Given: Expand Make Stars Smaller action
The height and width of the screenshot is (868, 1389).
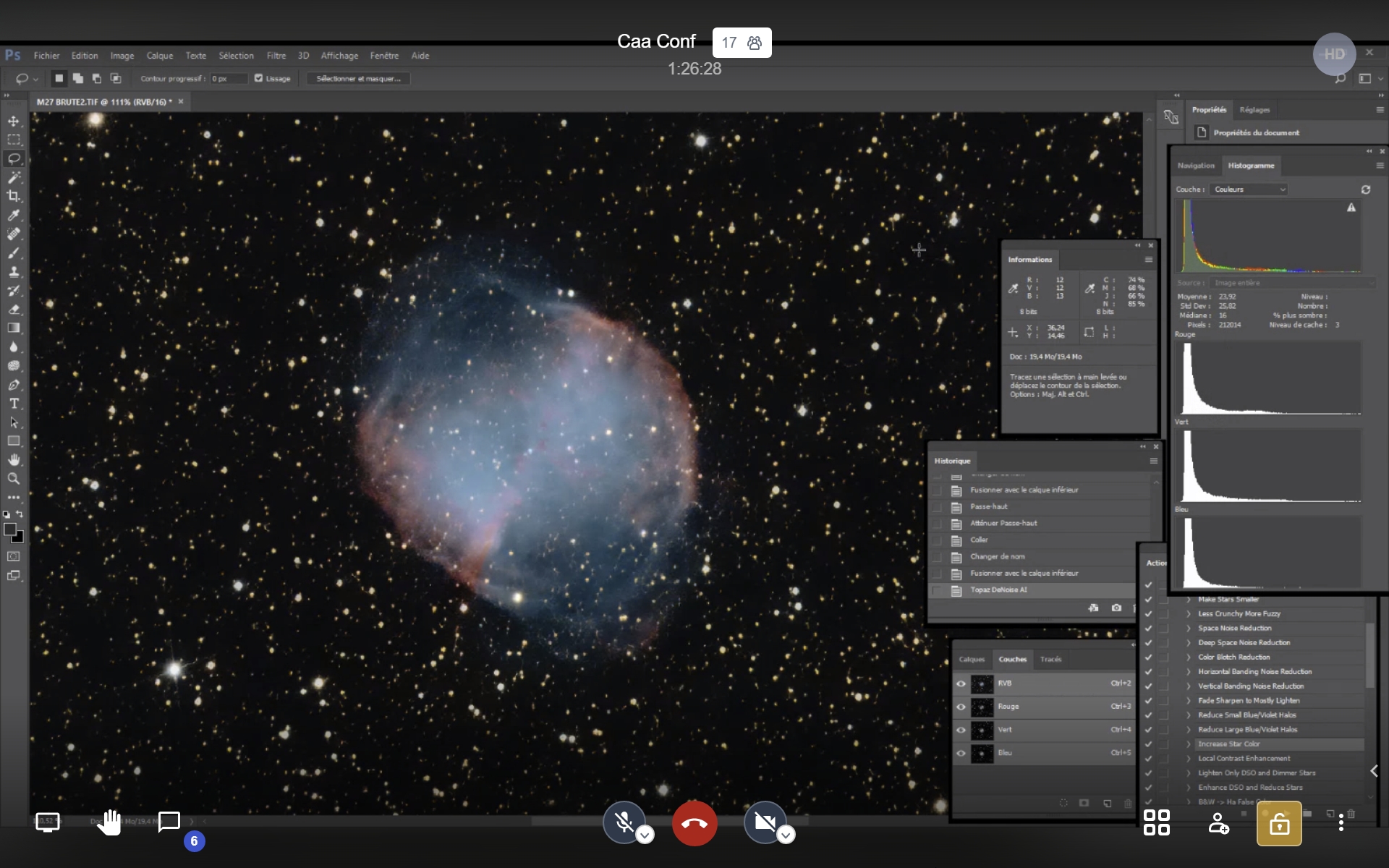Looking at the screenshot, I should click(1188, 599).
